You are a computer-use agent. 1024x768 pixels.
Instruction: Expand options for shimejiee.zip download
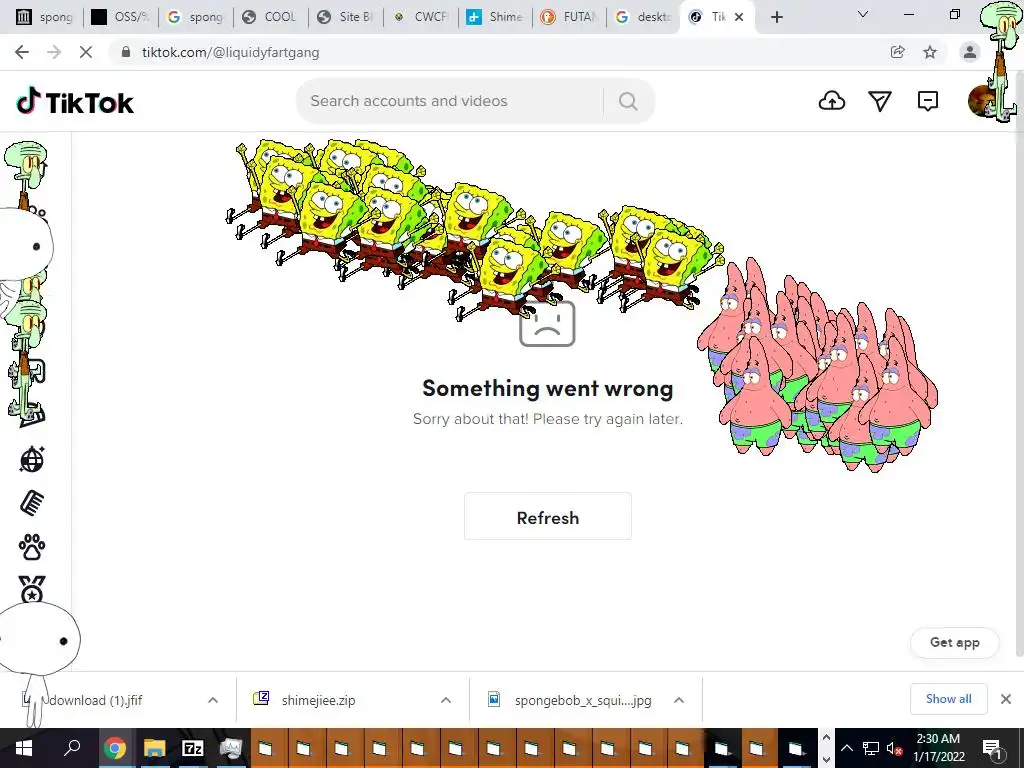coord(446,700)
